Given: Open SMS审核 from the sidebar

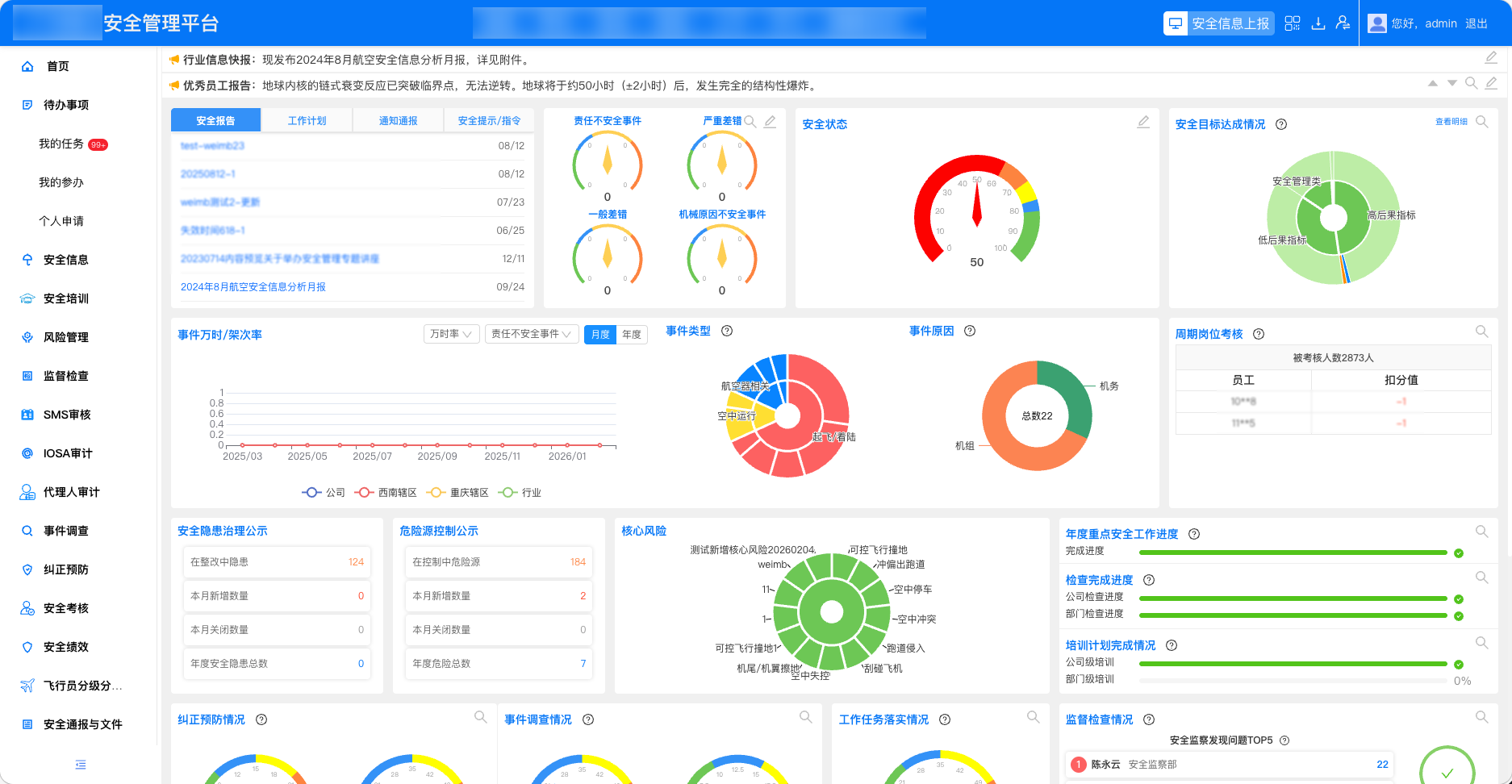Looking at the screenshot, I should pos(64,415).
